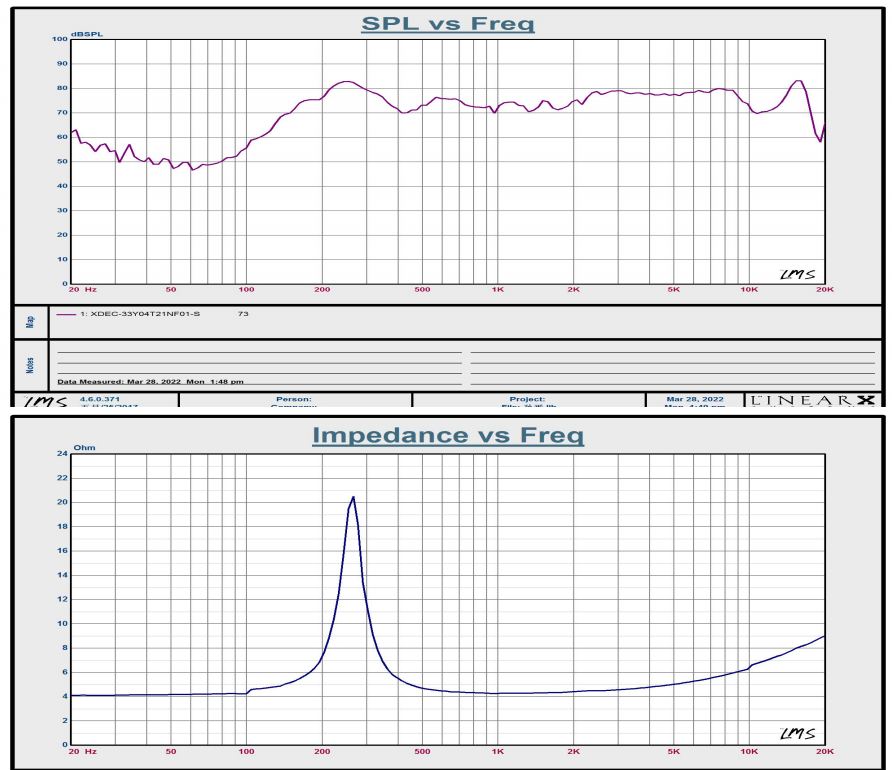
Task: Click the vertical 'Notes' section label
Action: point(31,365)
